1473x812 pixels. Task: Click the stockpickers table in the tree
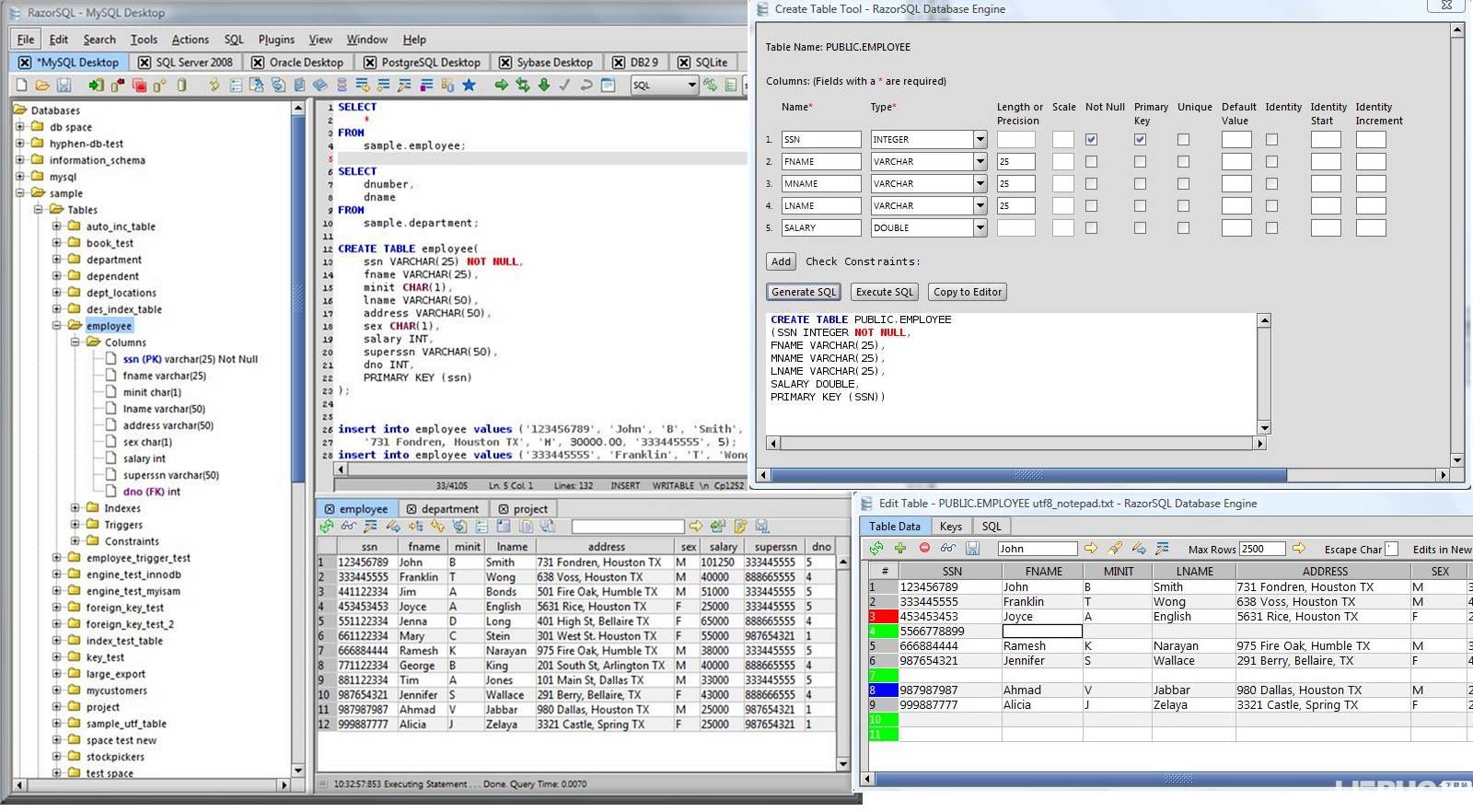(x=115, y=757)
